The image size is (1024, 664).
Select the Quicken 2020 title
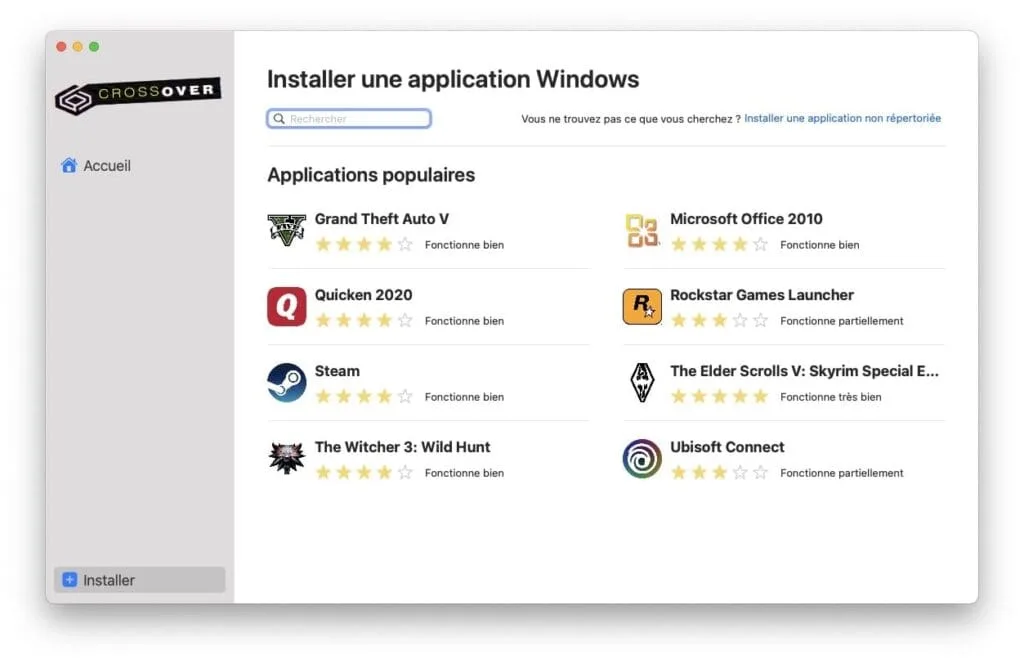(x=363, y=294)
